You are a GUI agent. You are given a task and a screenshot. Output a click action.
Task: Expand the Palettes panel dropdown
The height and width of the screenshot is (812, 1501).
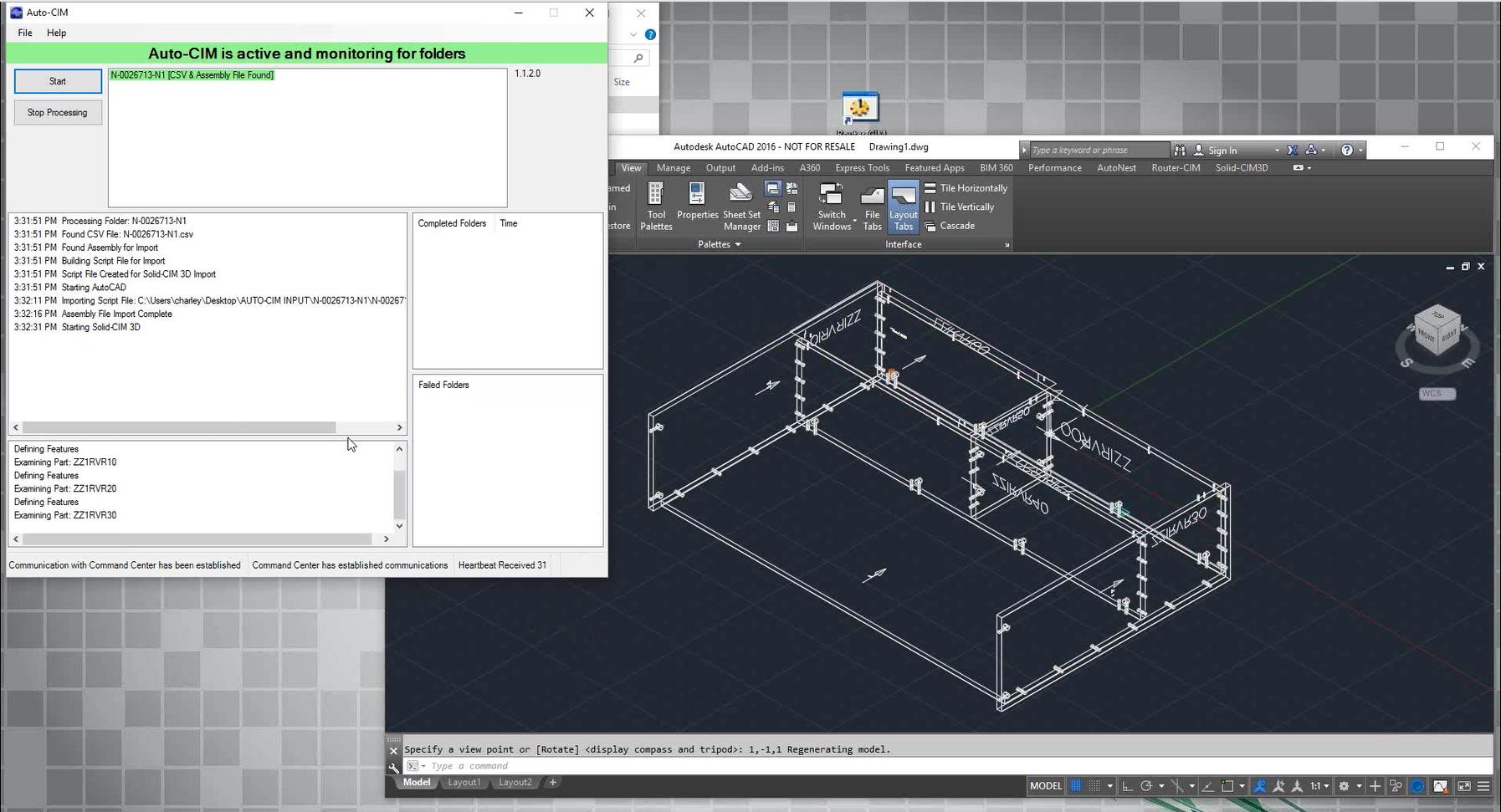720,244
